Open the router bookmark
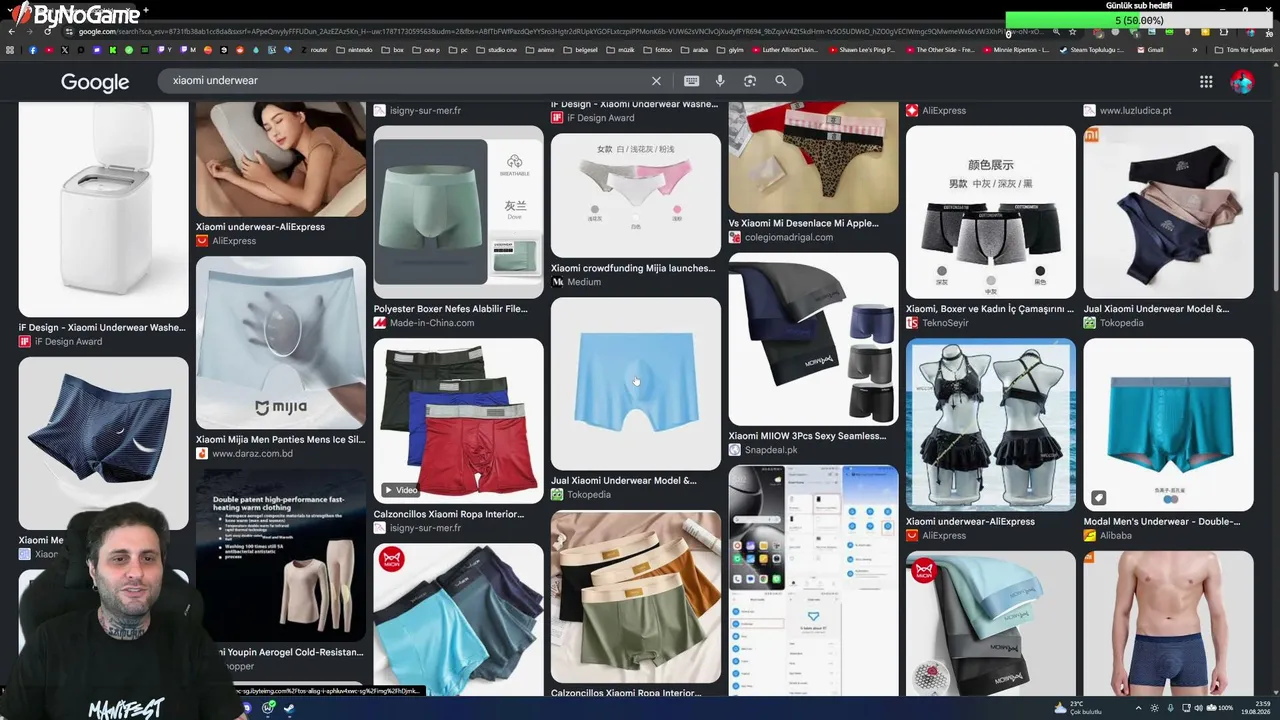This screenshot has height=720, width=1280. [x=313, y=50]
